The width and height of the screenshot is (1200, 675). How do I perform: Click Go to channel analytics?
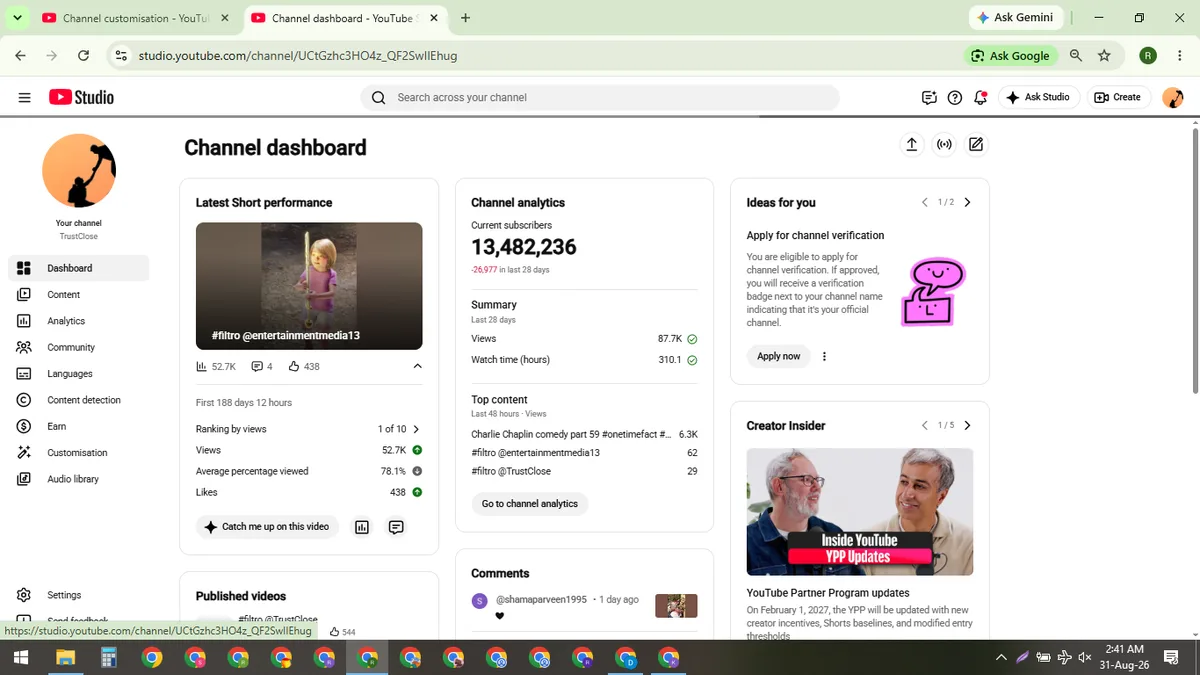pyautogui.click(x=530, y=504)
